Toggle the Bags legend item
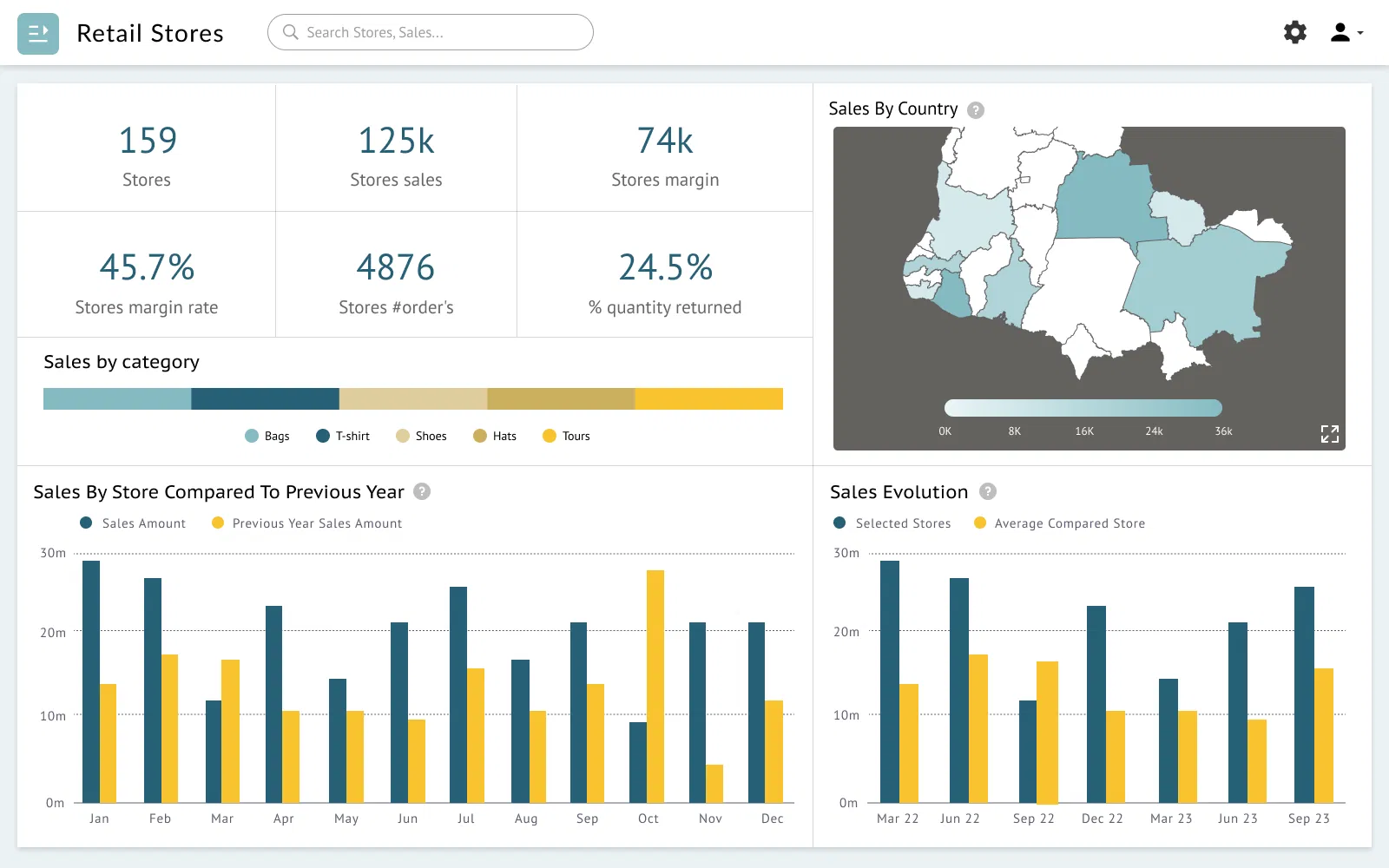Image resolution: width=1389 pixels, height=868 pixels. [267, 436]
